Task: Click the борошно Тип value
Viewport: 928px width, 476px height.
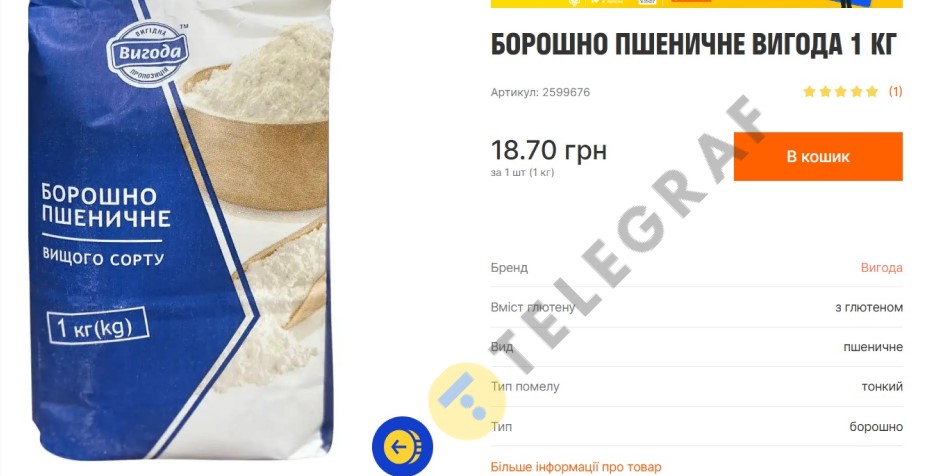Action: click(x=876, y=426)
